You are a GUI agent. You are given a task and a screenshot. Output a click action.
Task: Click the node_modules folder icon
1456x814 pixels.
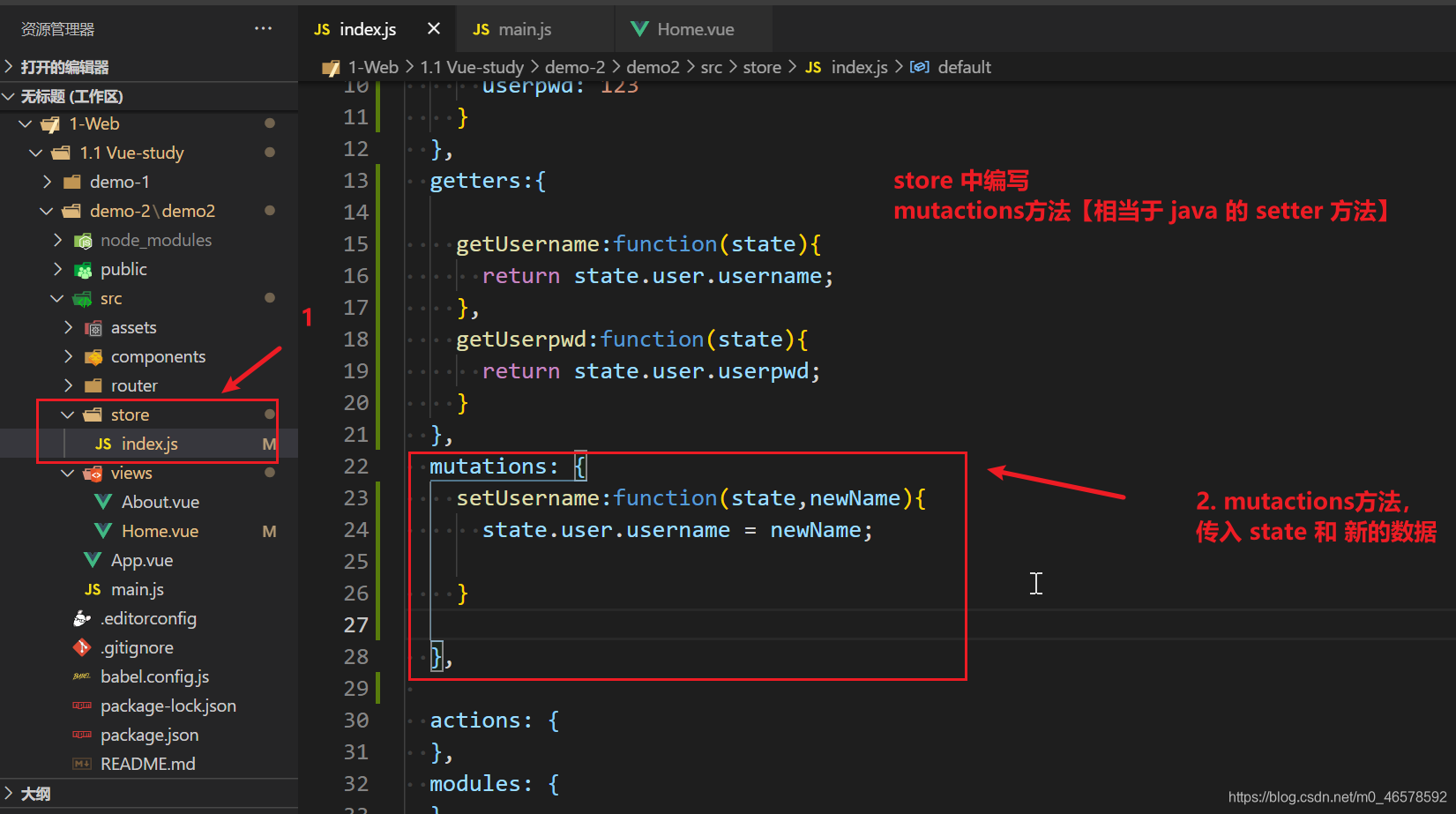pos(83,241)
